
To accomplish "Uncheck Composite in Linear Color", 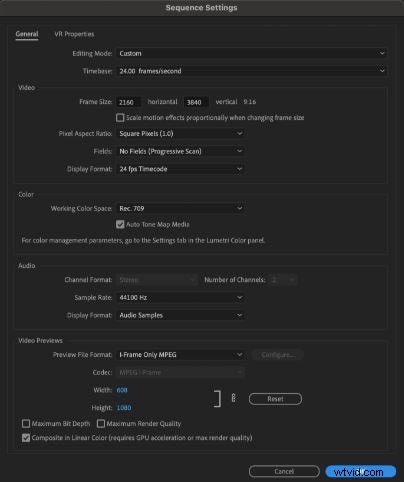I will tap(26, 438).
